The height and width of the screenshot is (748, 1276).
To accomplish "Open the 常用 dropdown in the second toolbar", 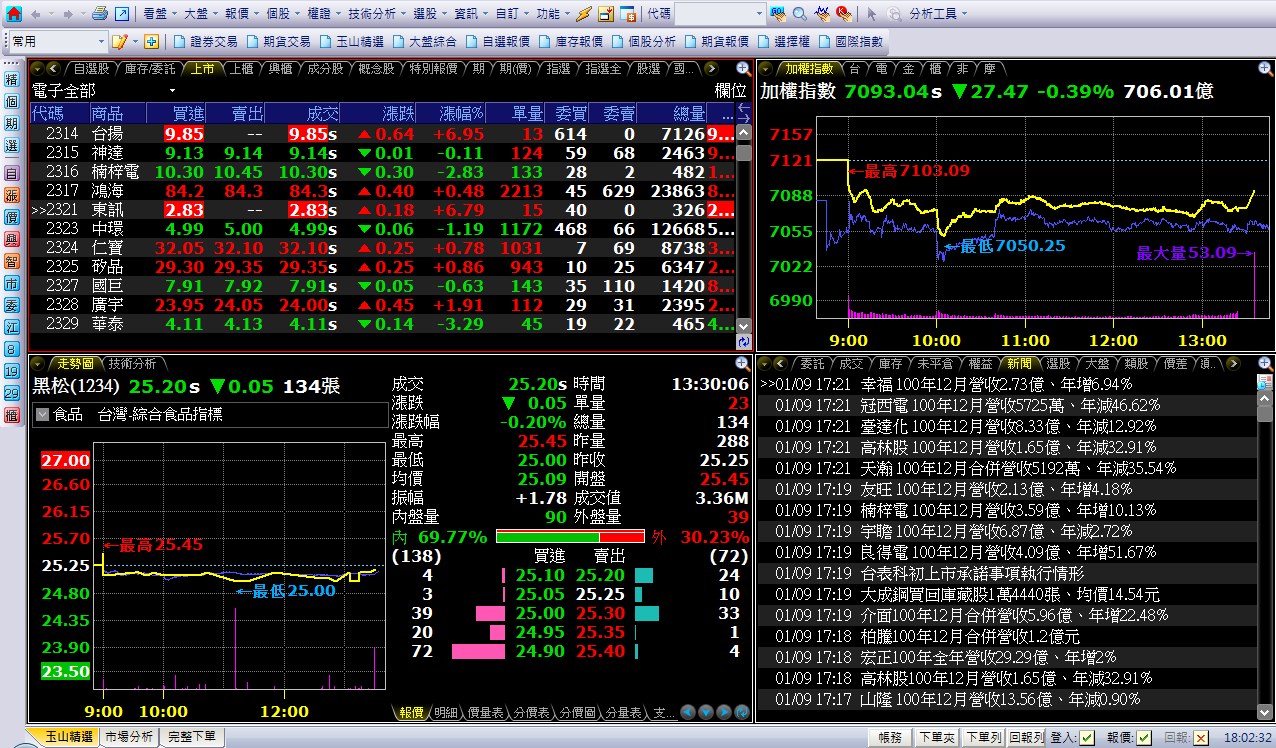I will [x=101, y=42].
